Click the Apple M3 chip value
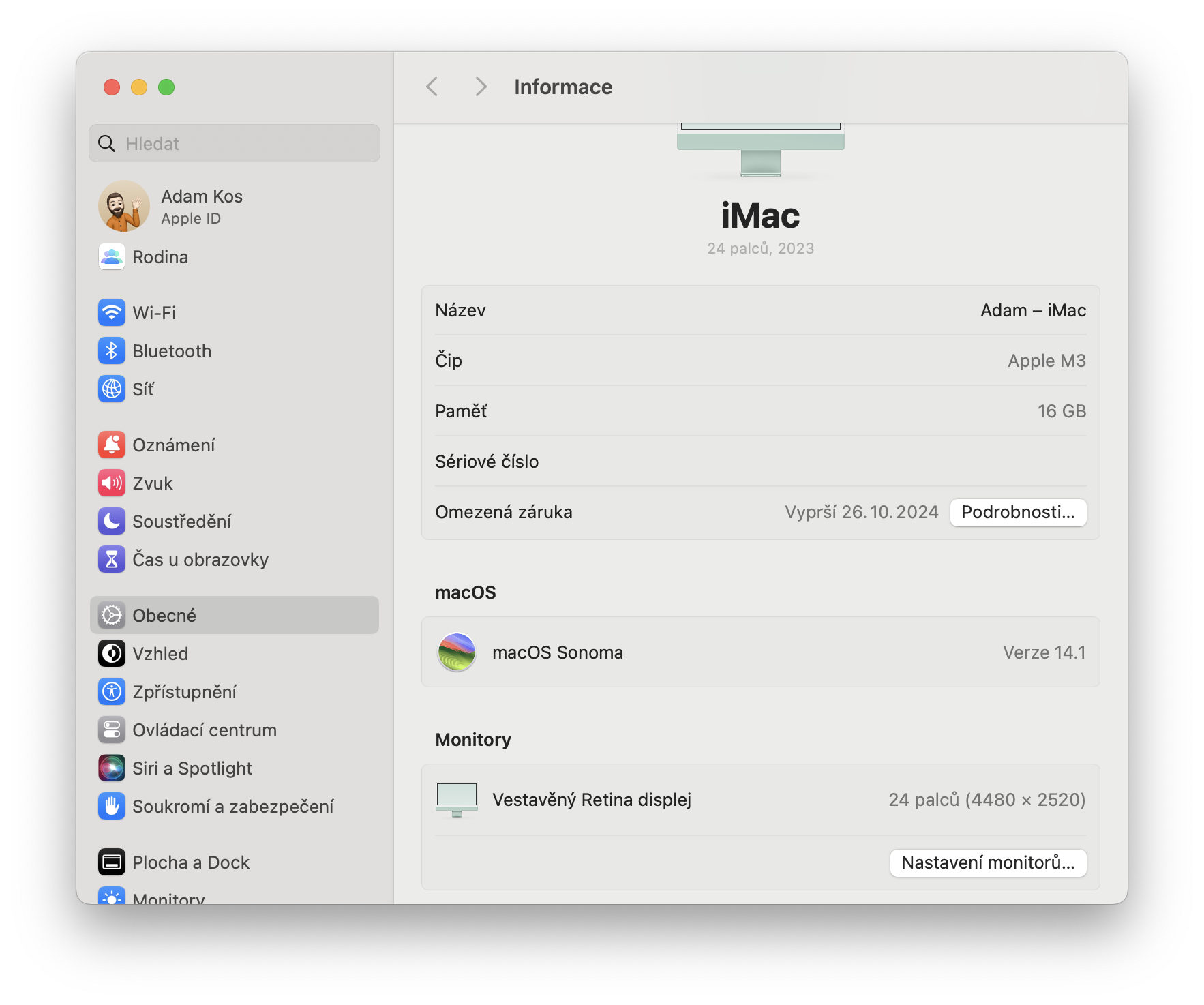 click(x=1047, y=361)
